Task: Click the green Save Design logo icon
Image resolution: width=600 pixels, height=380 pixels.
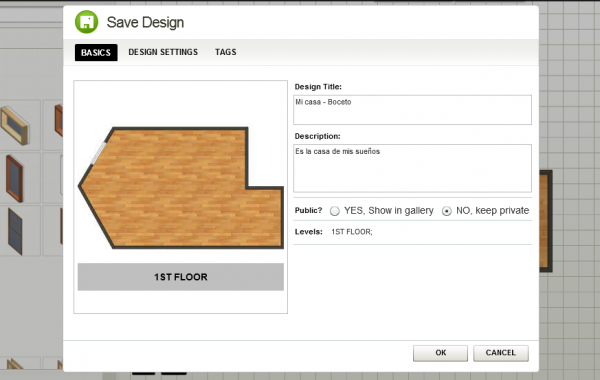Action: click(x=86, y=22)
